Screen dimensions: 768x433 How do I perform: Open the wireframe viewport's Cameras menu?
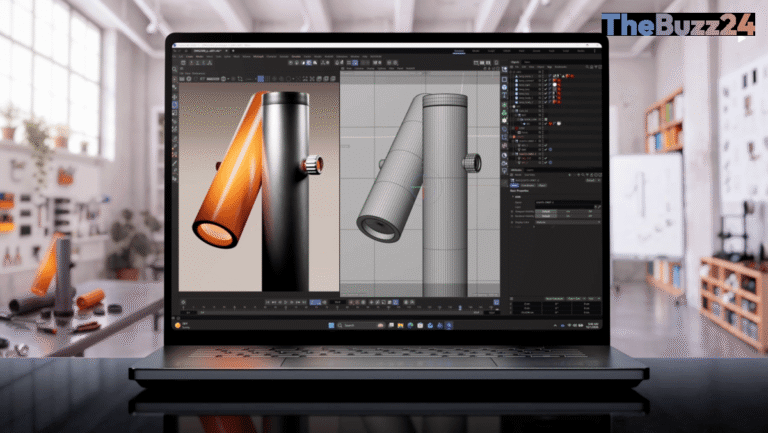click(x=360, y=69)
